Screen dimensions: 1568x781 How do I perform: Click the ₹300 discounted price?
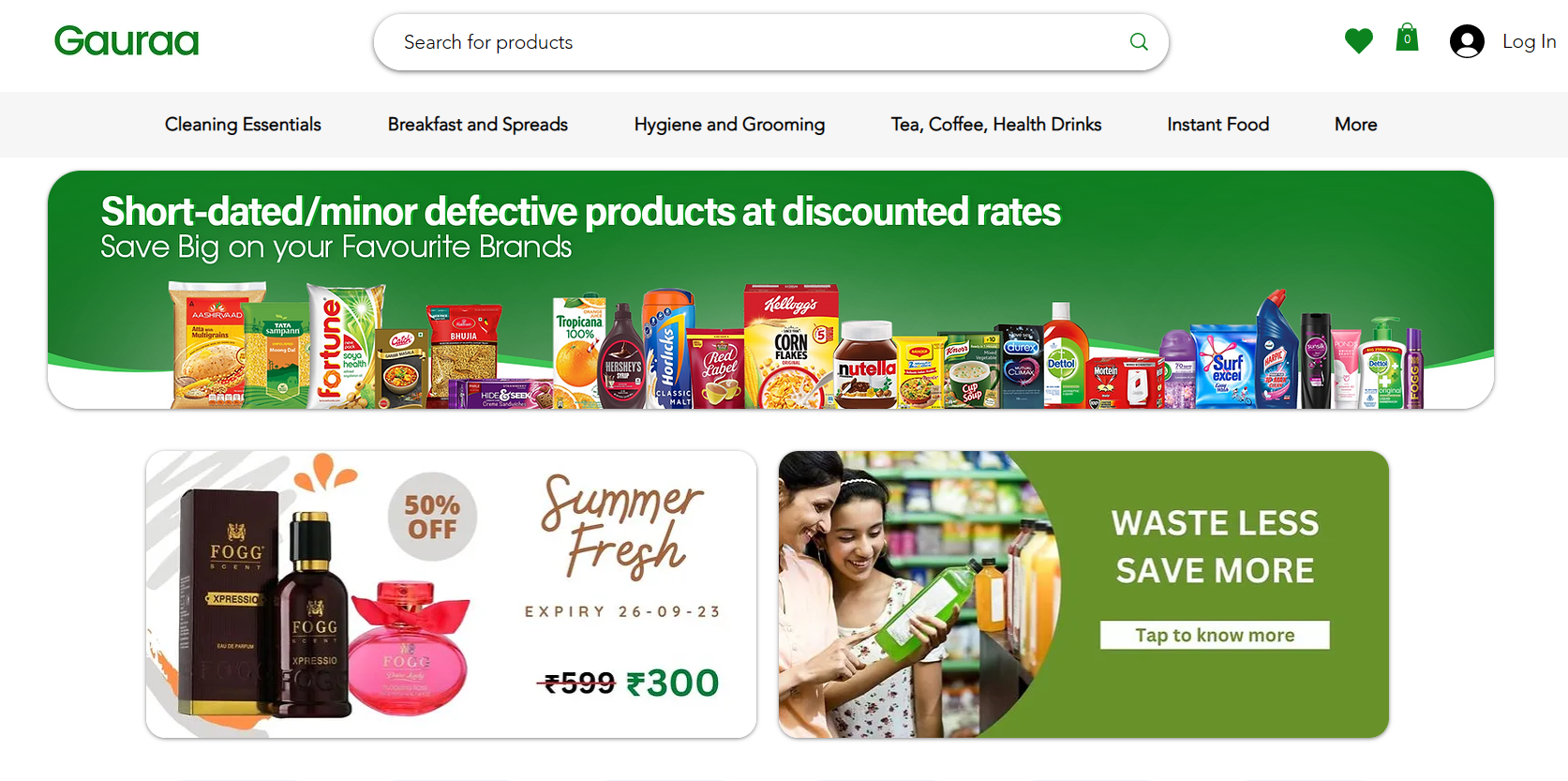pos(672,683)
